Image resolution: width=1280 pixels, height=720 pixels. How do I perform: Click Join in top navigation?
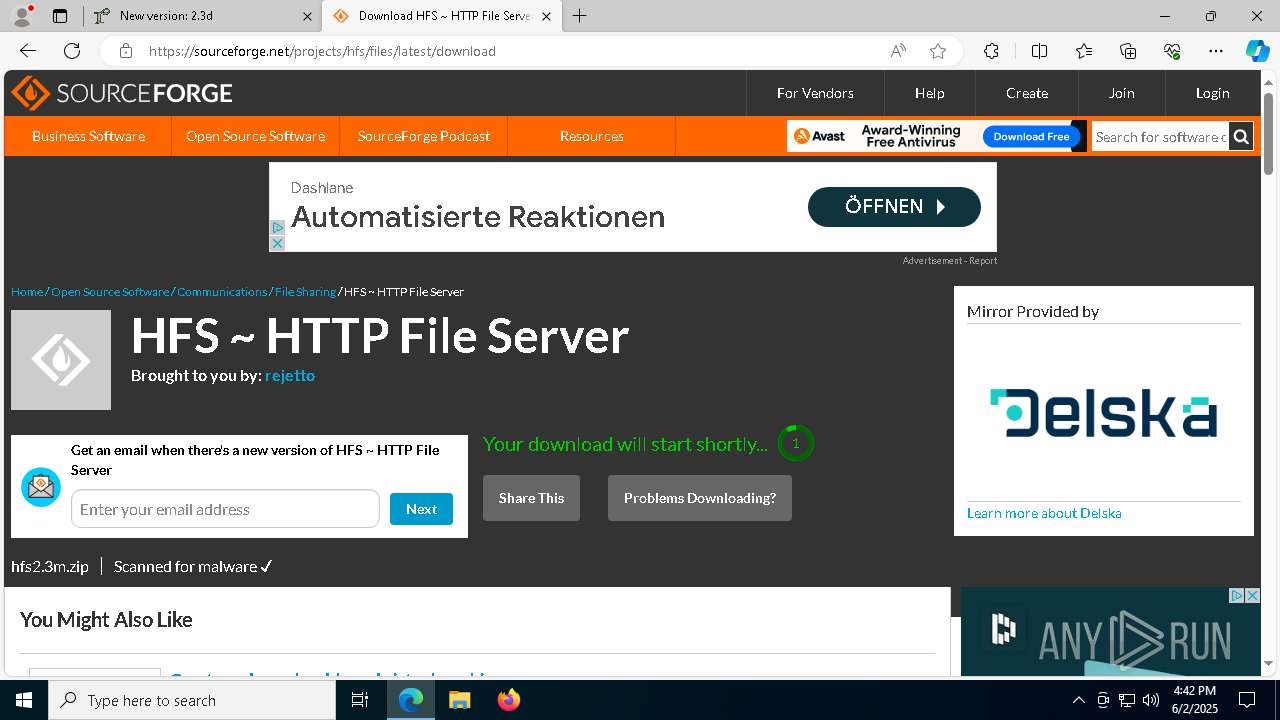click(x=1121, y=93)
